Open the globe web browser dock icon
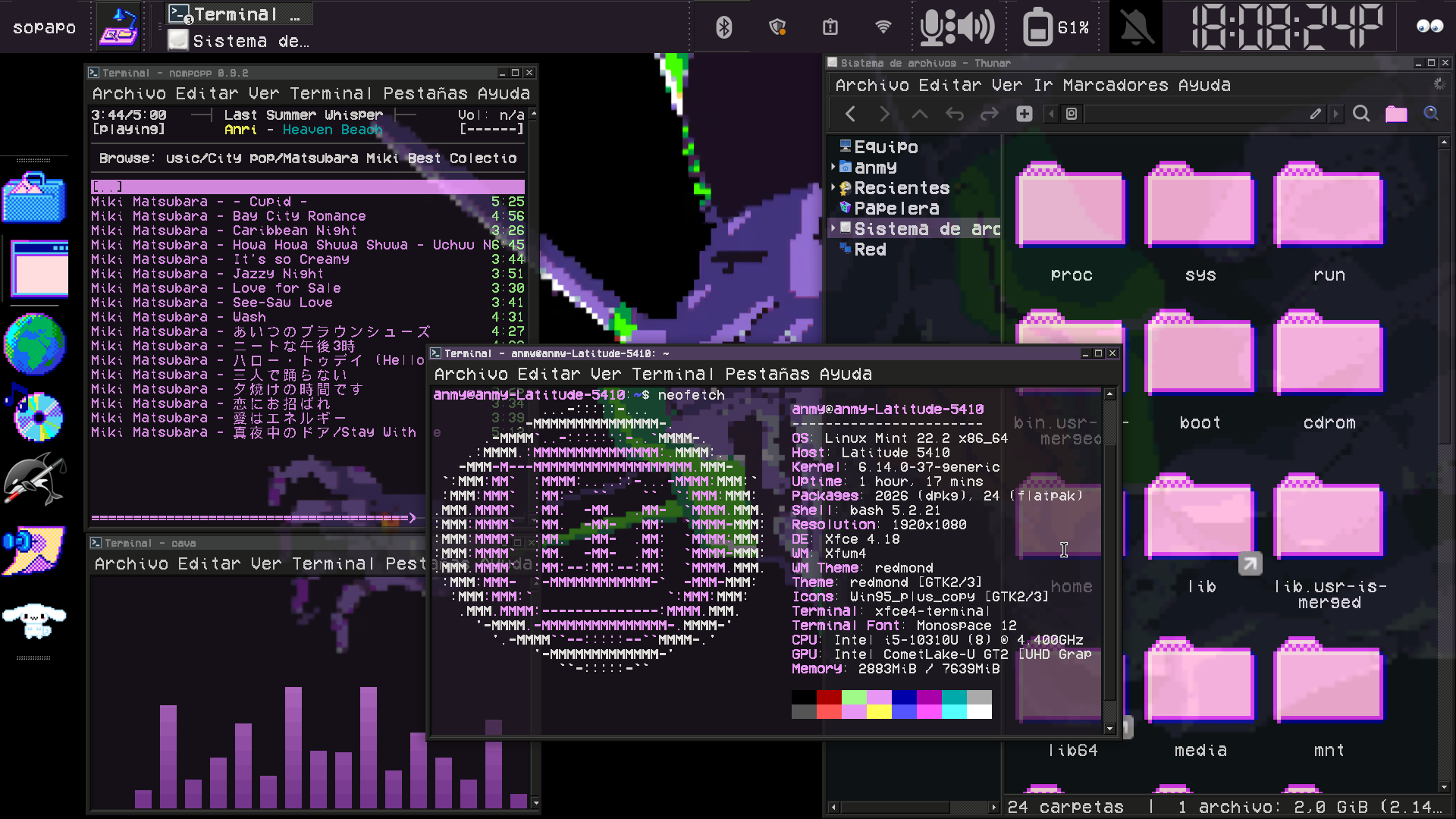The height and width of the screenshot is (819, 1456). coord(34,344)
